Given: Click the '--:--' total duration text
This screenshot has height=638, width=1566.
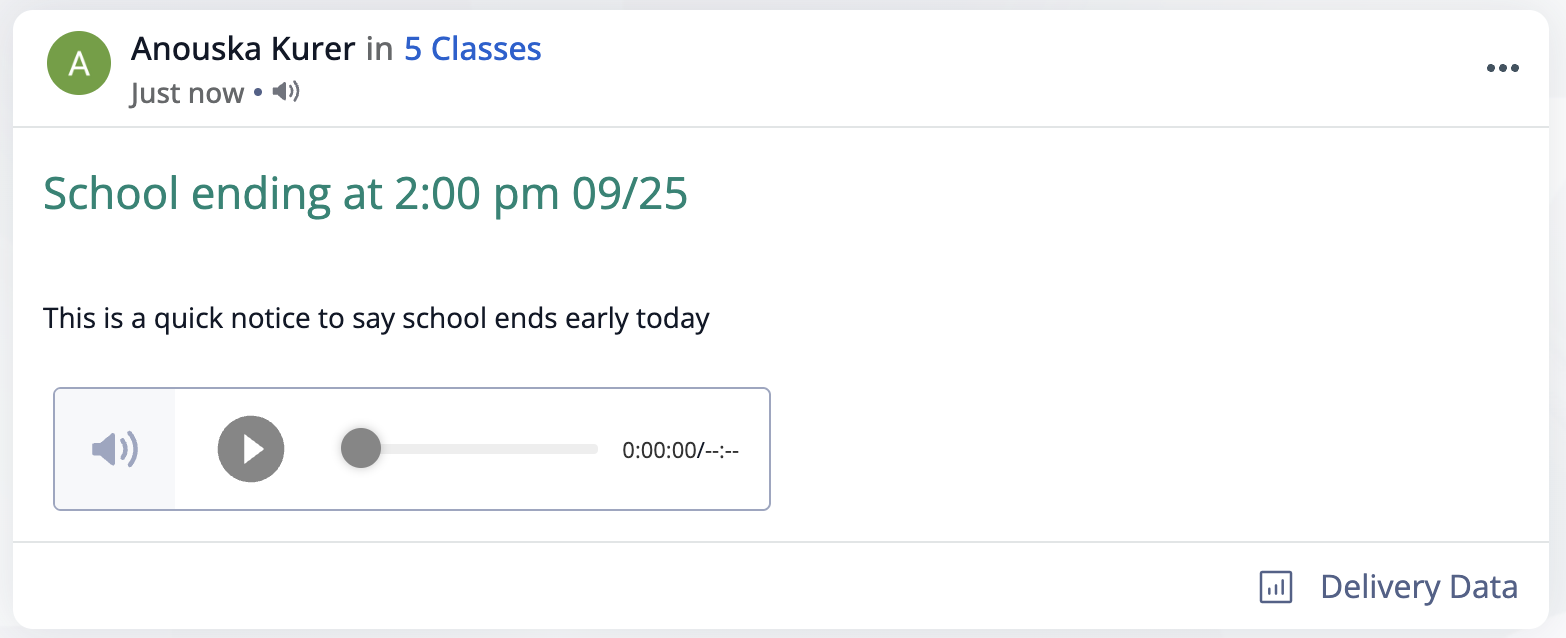Looking at the screenshot, I should [721, 451].
